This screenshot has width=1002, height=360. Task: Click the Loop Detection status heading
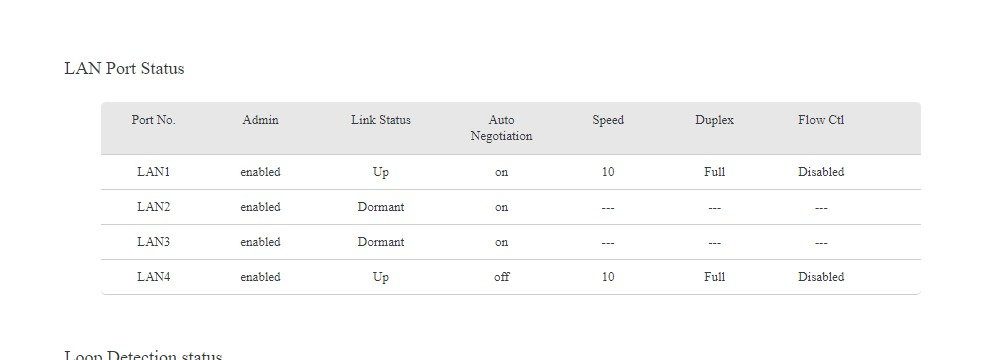[143, 356]
